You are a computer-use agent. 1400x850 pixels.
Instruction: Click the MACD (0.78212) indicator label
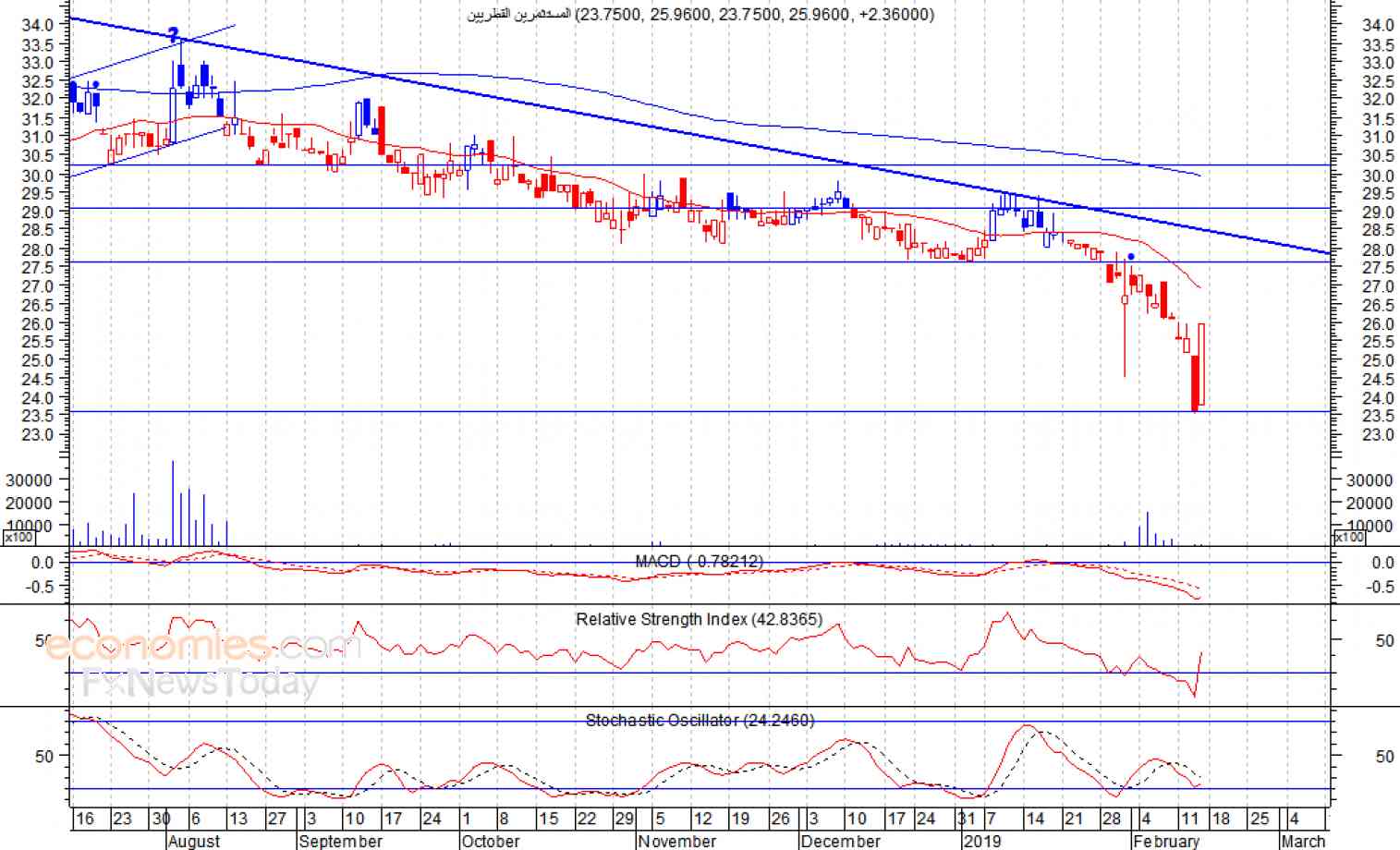(x=699, y=562)
